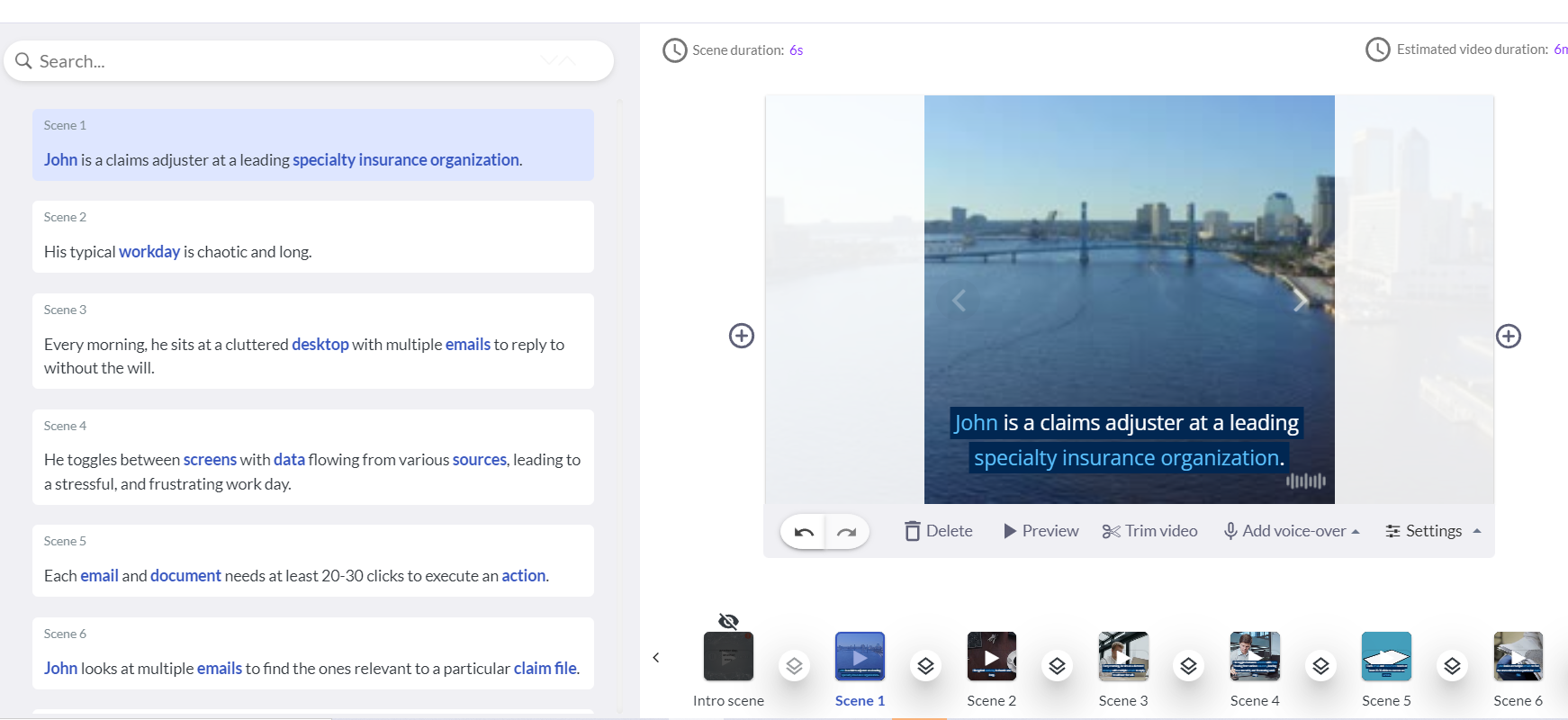
Task: Delete the current scene
Action: (x=938, y=531)
